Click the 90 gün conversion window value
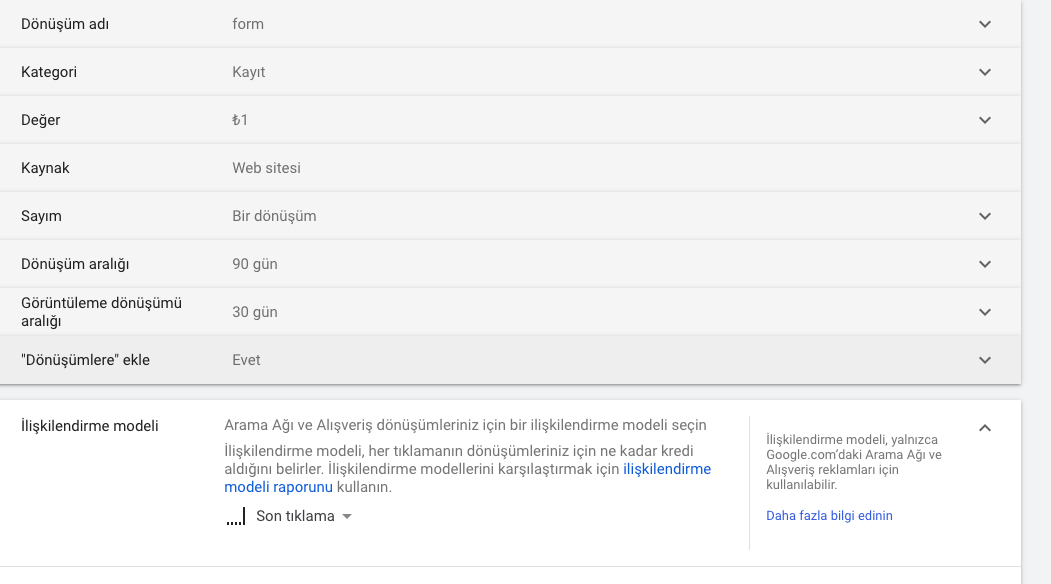 [255, 264]
